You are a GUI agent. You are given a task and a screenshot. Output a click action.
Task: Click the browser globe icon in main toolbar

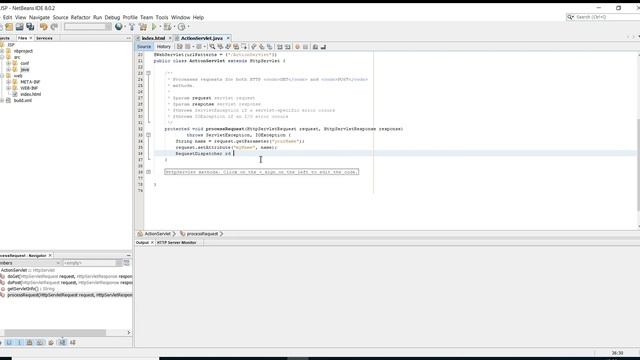click(118, 27)
